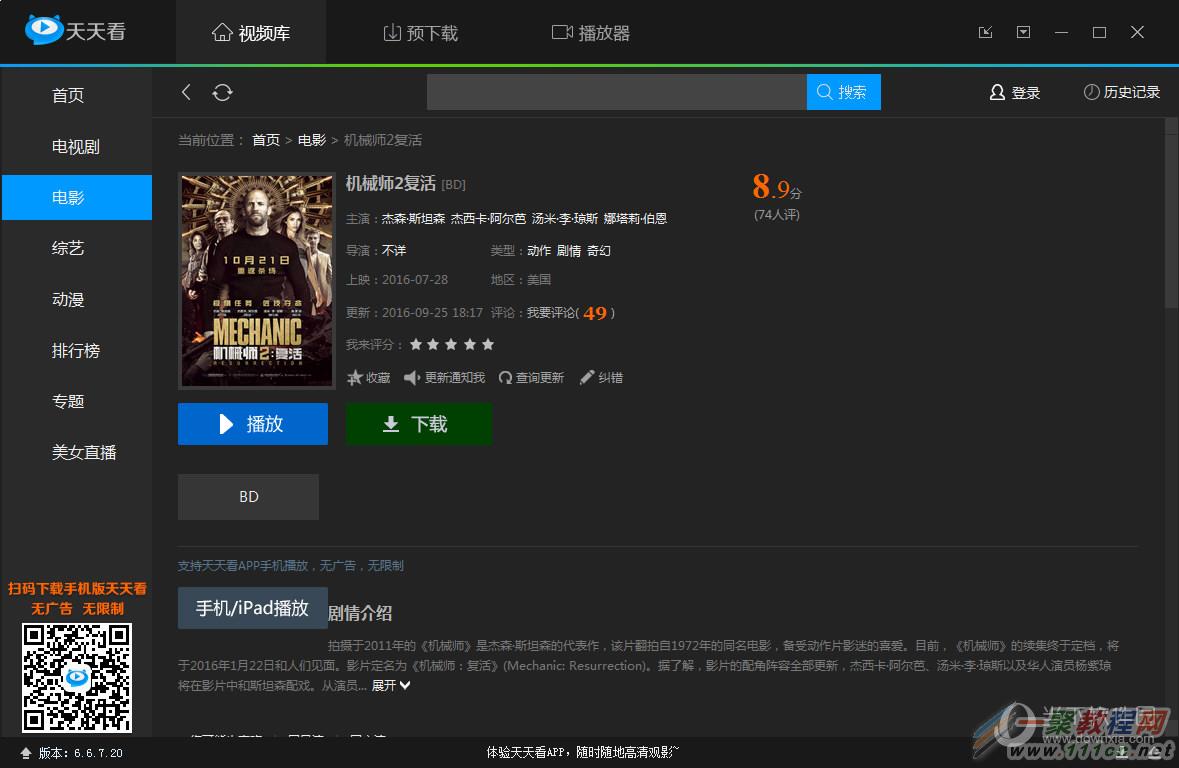Rate the movie with the fourth star

pos(470,345)
